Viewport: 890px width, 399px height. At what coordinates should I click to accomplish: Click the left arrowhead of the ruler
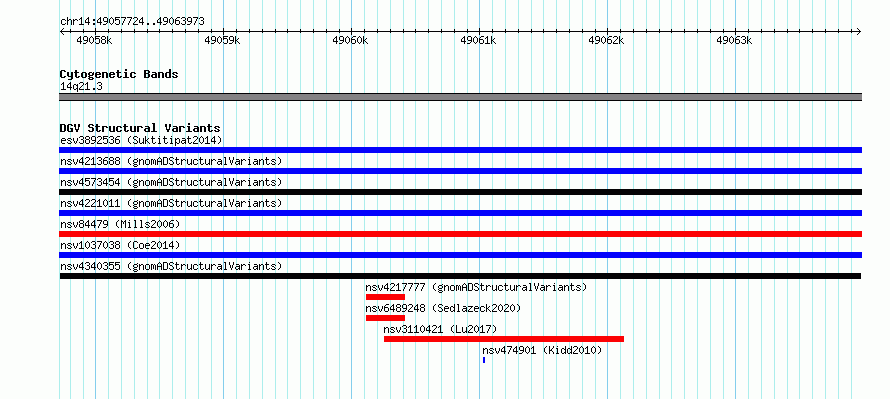62,31
